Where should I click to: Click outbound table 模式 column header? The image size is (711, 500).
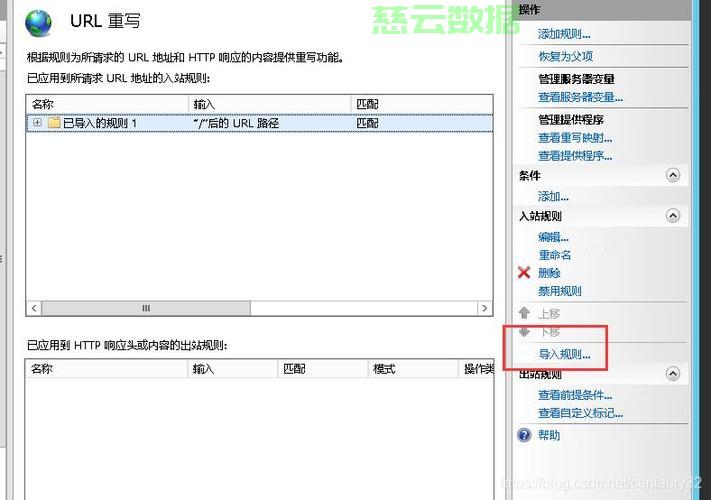(413, 369)
